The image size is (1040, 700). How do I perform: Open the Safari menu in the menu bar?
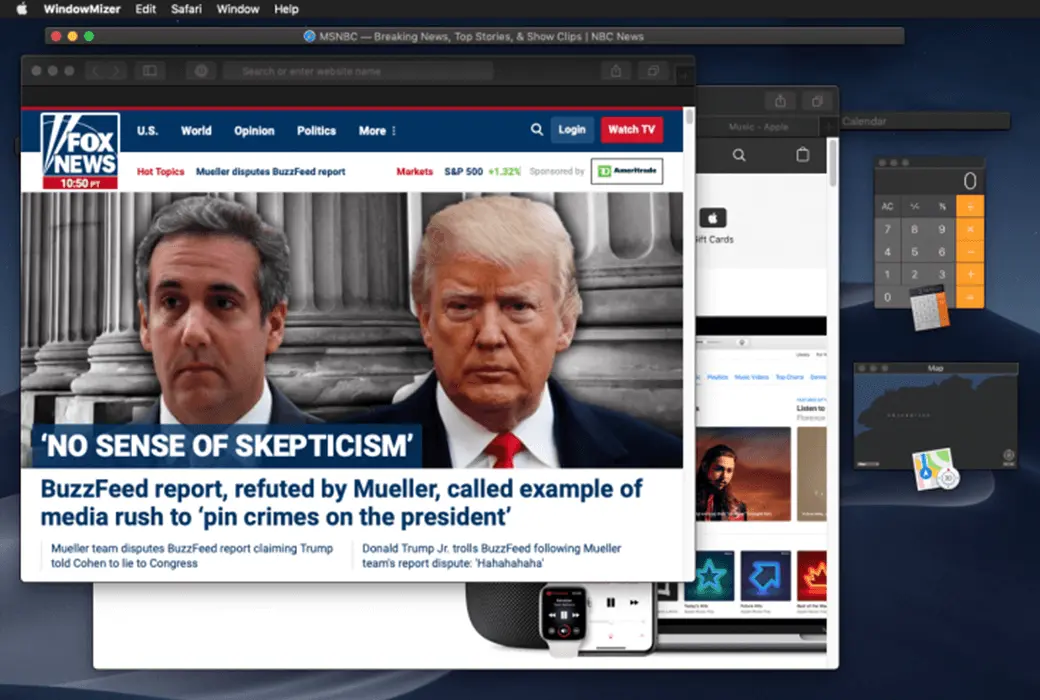click(186, 9)
